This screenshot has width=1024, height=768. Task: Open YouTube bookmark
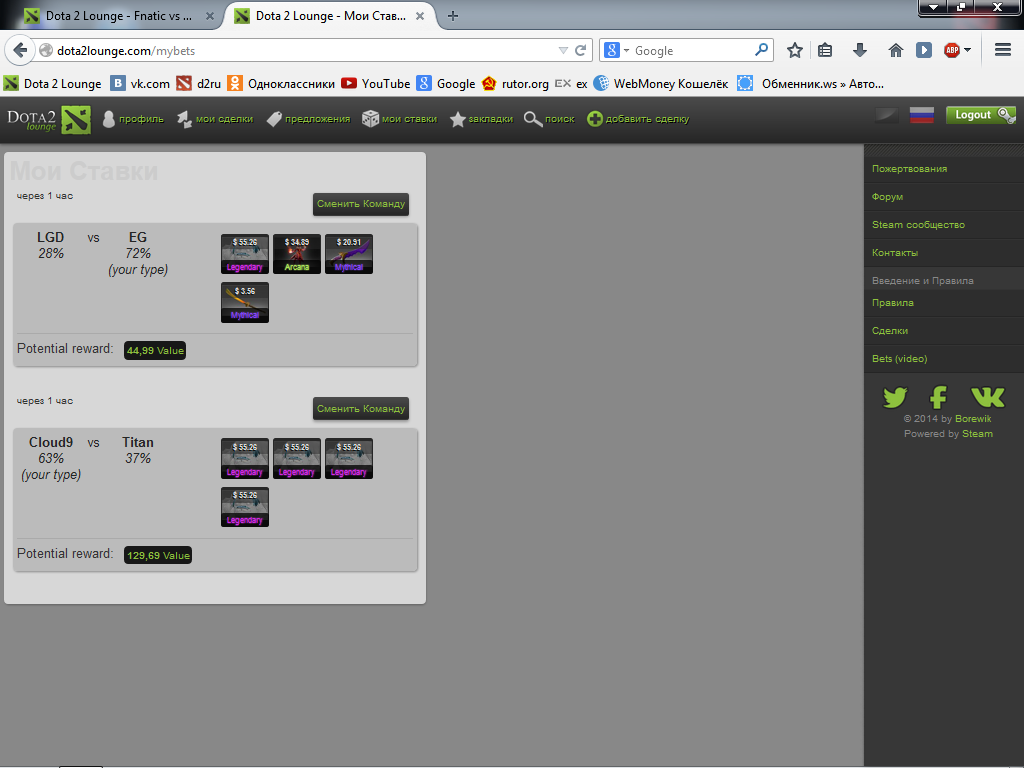point(376,84)
